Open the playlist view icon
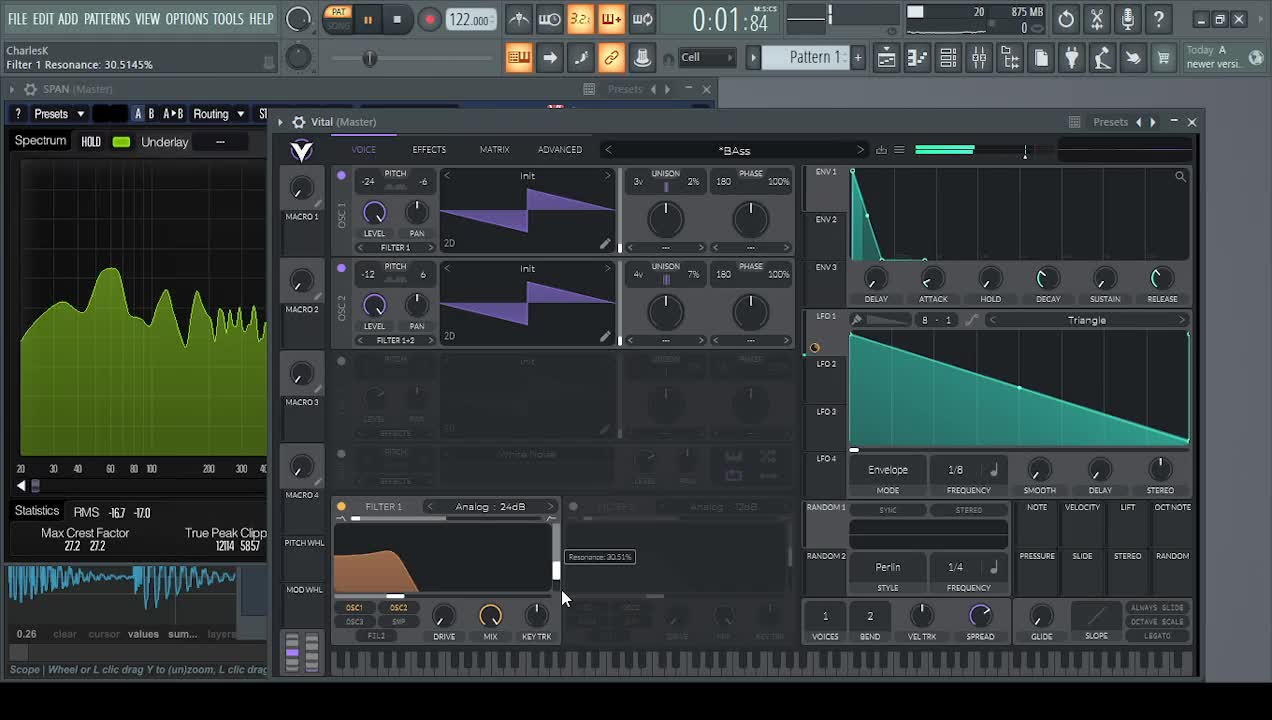The height and width of the screenshot is (720, 1272). click(886, 58)
